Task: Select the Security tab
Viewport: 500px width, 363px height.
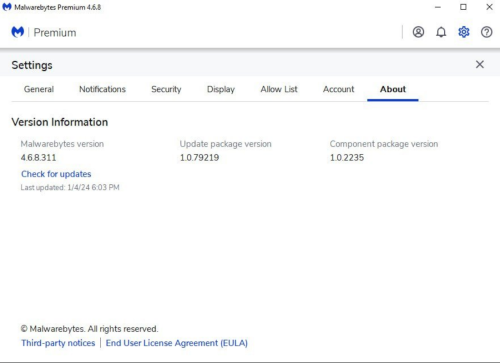Action: pyautogui.click(x=166, y=89)
